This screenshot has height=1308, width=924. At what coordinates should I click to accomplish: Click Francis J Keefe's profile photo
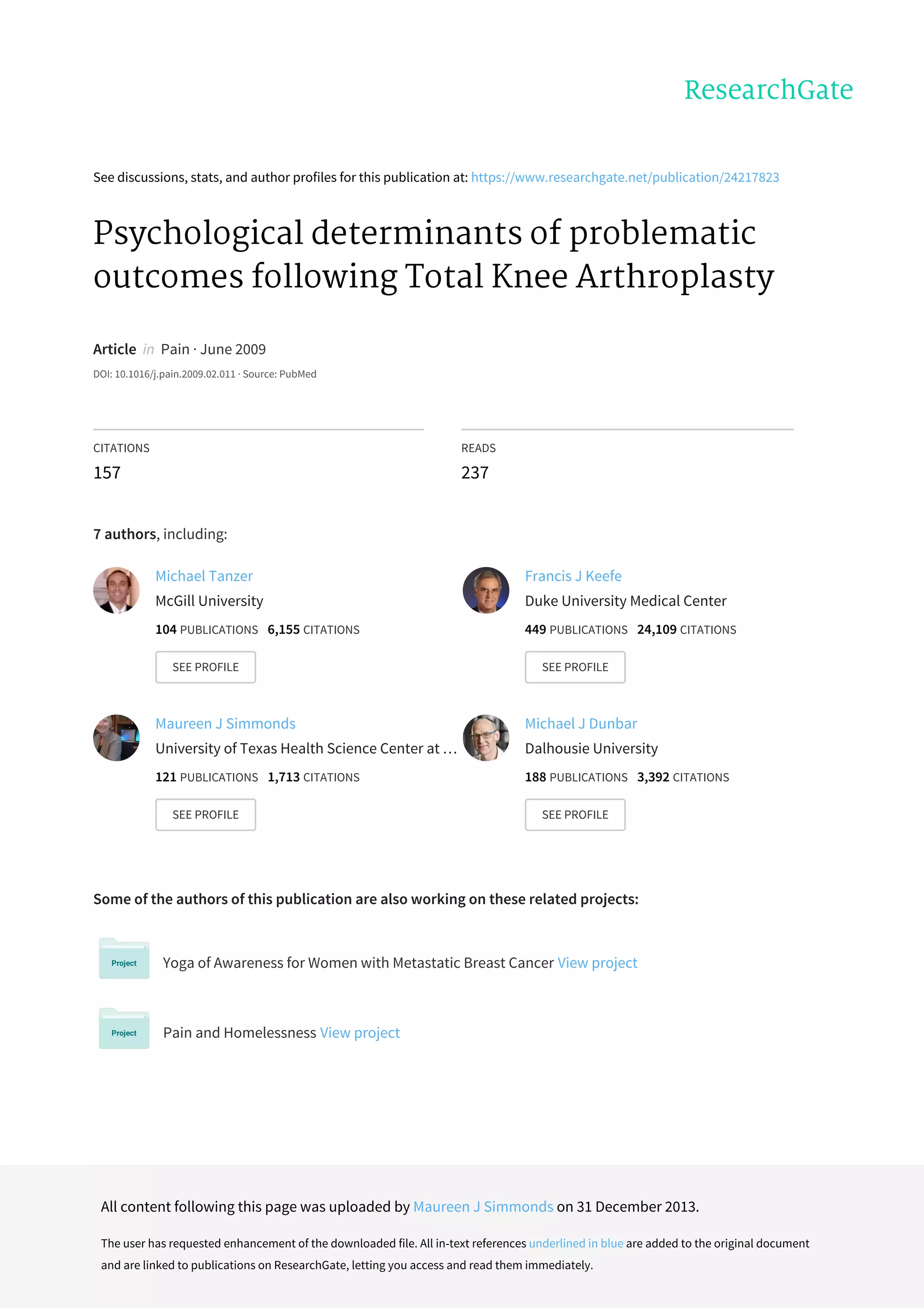485,590
